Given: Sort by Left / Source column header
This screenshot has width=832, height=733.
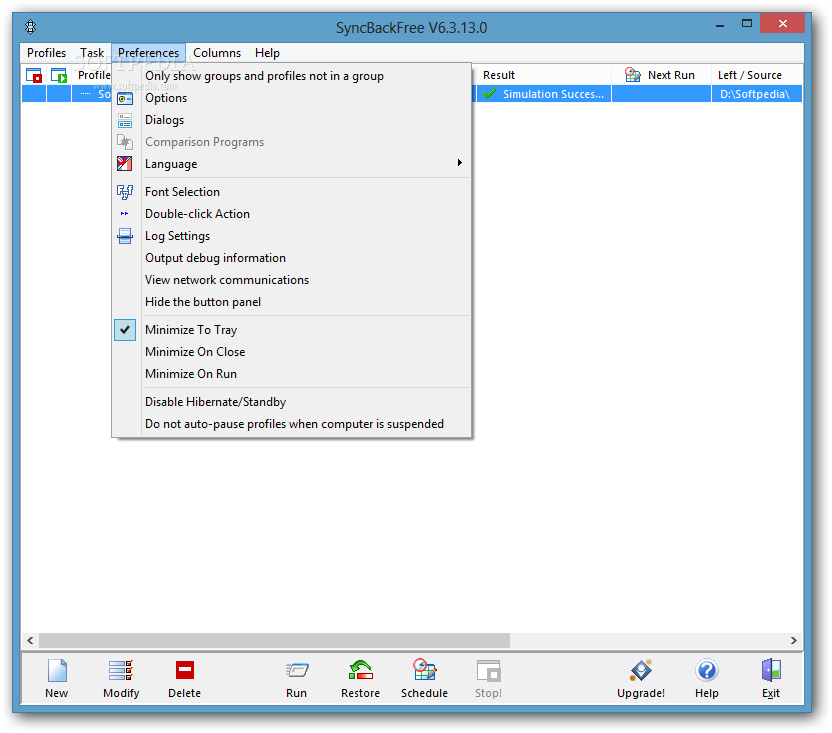Looking at the screenshot, I should point(757,75).
